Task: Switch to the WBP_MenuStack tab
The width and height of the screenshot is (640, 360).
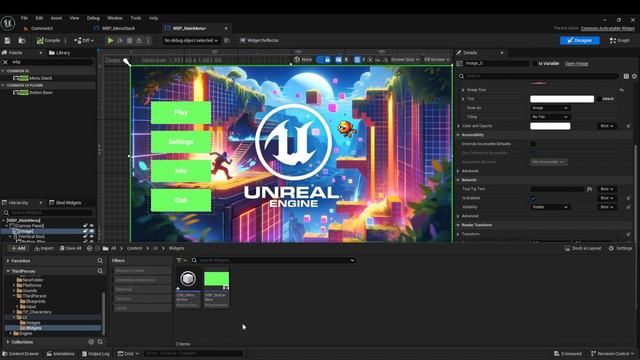Action: click(118, 29)
